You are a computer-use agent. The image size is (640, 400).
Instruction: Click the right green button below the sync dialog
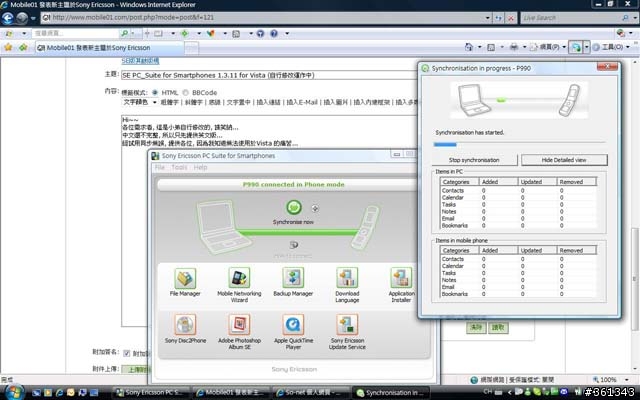[x=498, y=327]
